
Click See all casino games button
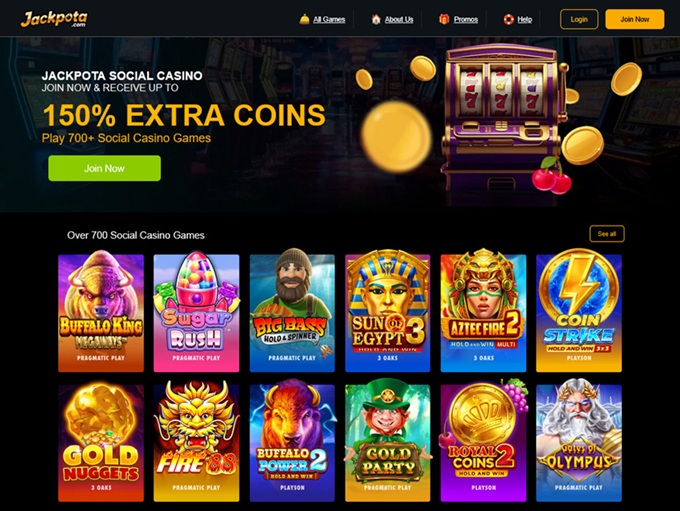point(607,234)
